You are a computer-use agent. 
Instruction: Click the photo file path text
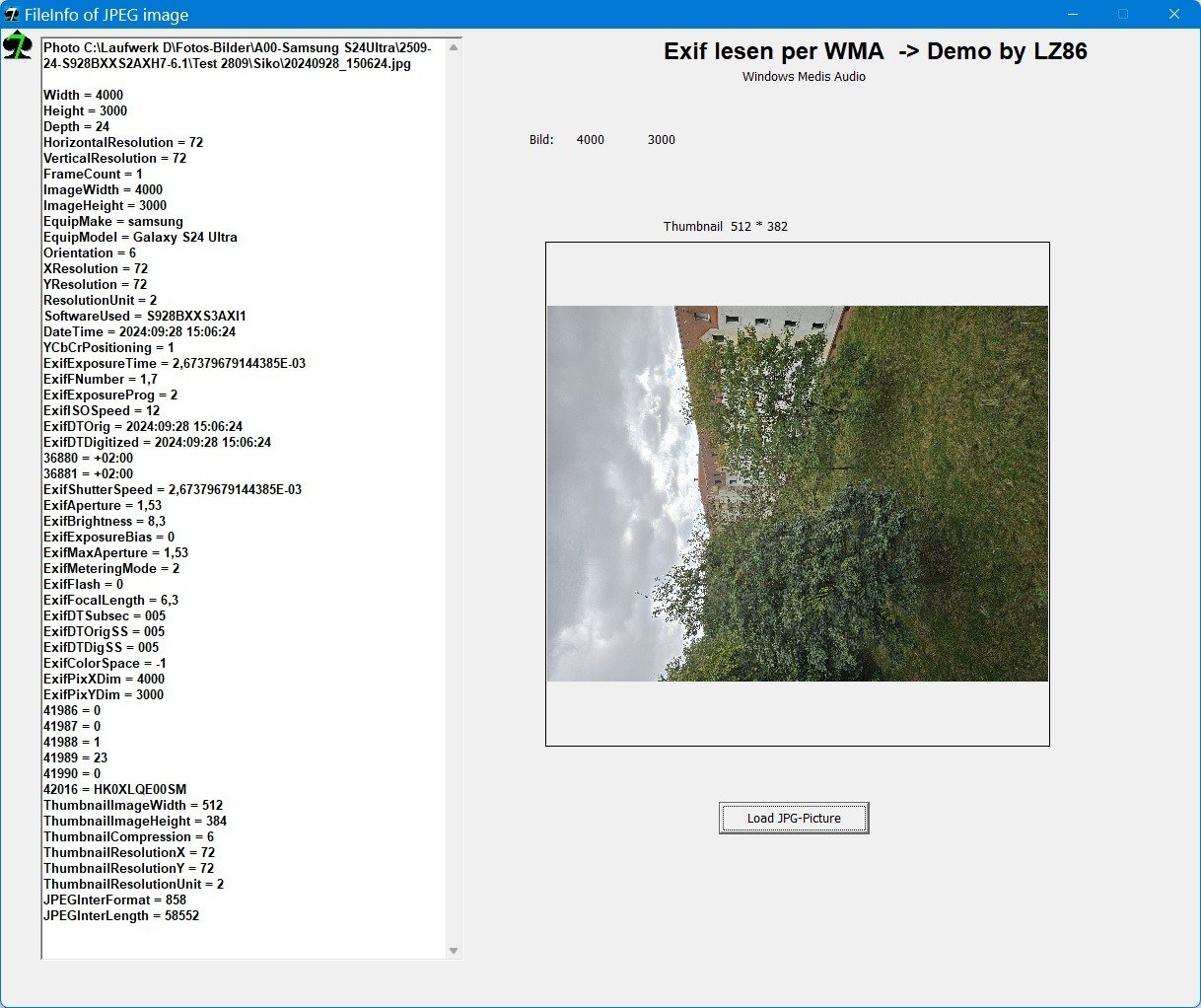(x=238, y=55)
